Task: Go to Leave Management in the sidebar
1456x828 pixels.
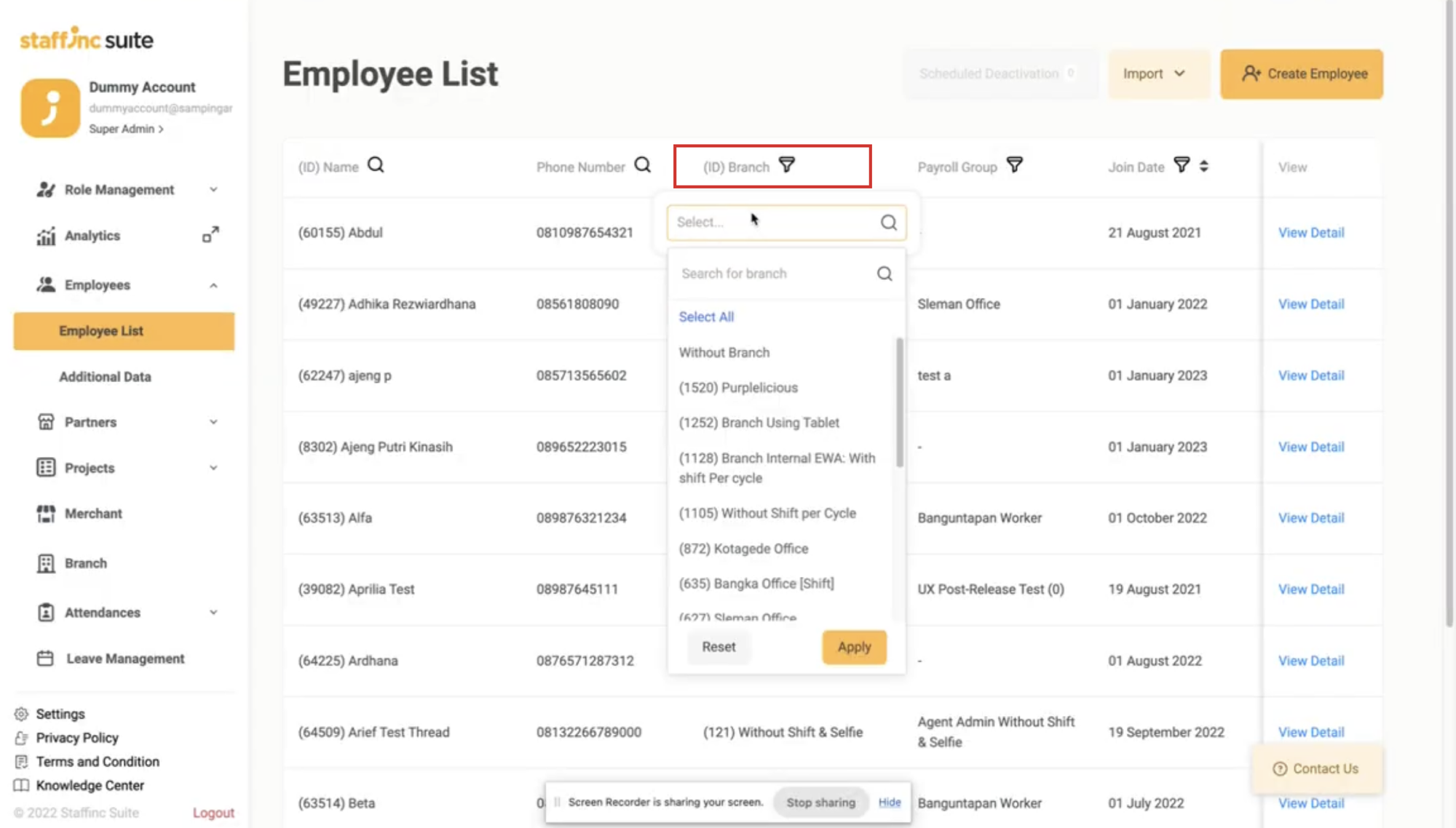Action: (x=125, y=658)
